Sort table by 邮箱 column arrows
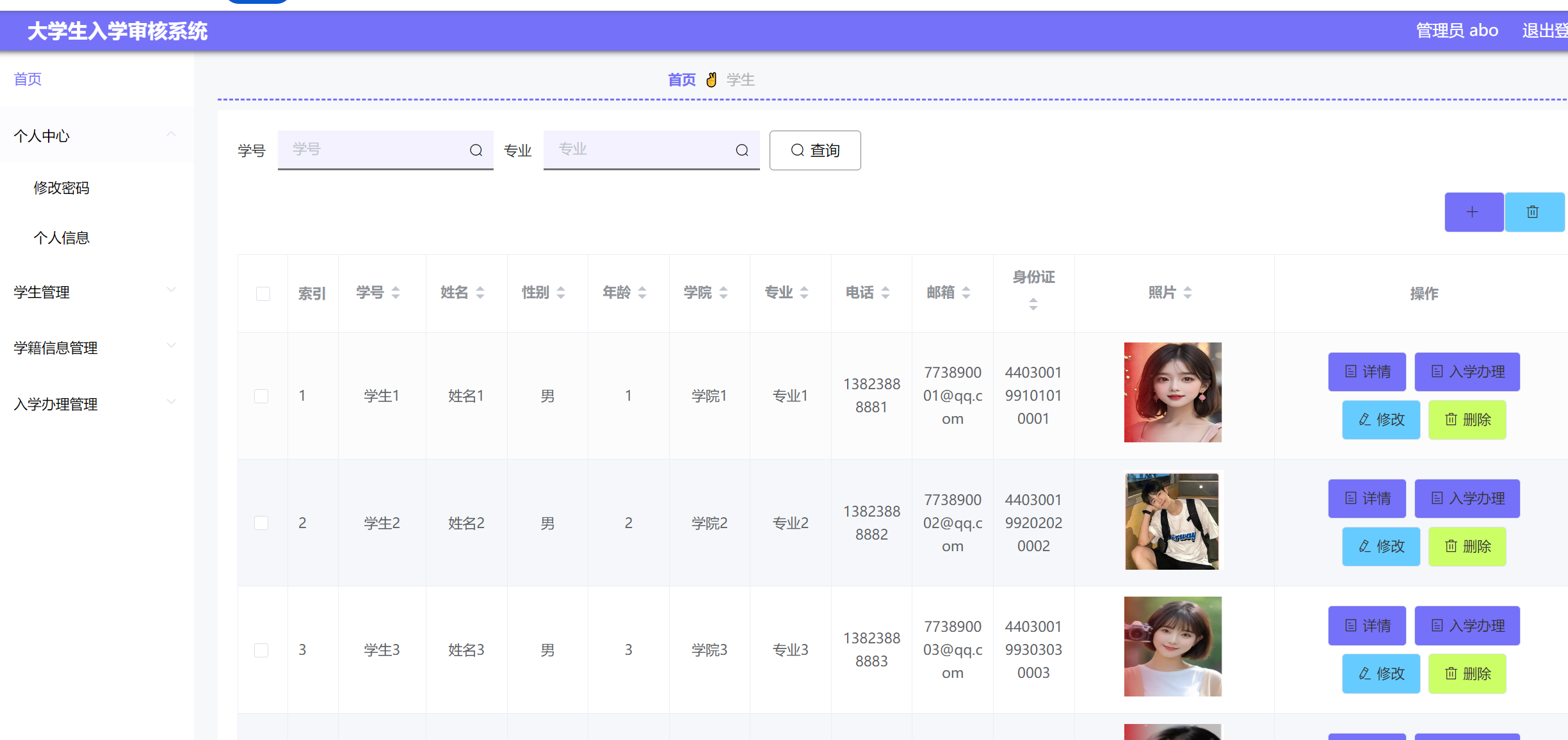The height and width of the screenshot is (740, 1568). pos(966,293)
